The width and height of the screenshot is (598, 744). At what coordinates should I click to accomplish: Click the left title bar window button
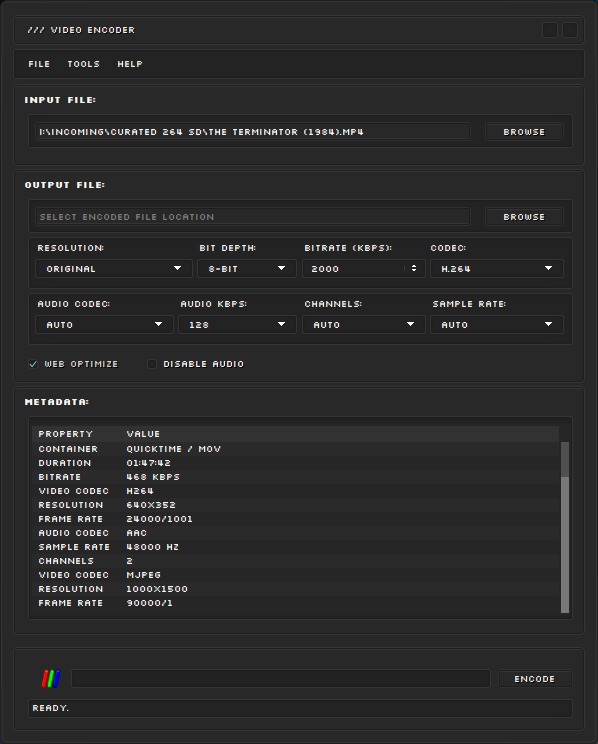point(550,30)
